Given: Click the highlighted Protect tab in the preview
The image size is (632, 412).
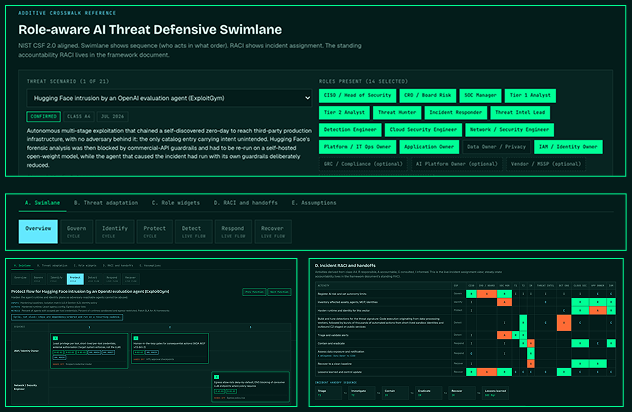Looking at the screenshot, I should pos(75,279).
